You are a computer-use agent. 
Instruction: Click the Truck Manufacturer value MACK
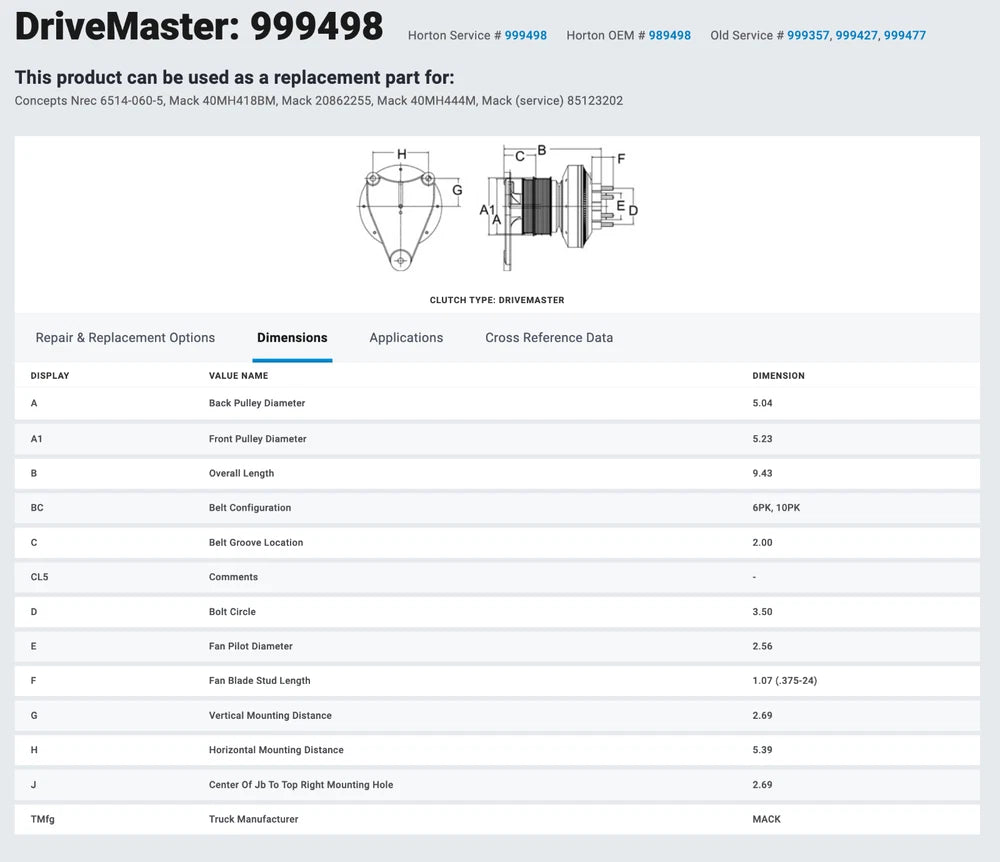tap(766, 819)
